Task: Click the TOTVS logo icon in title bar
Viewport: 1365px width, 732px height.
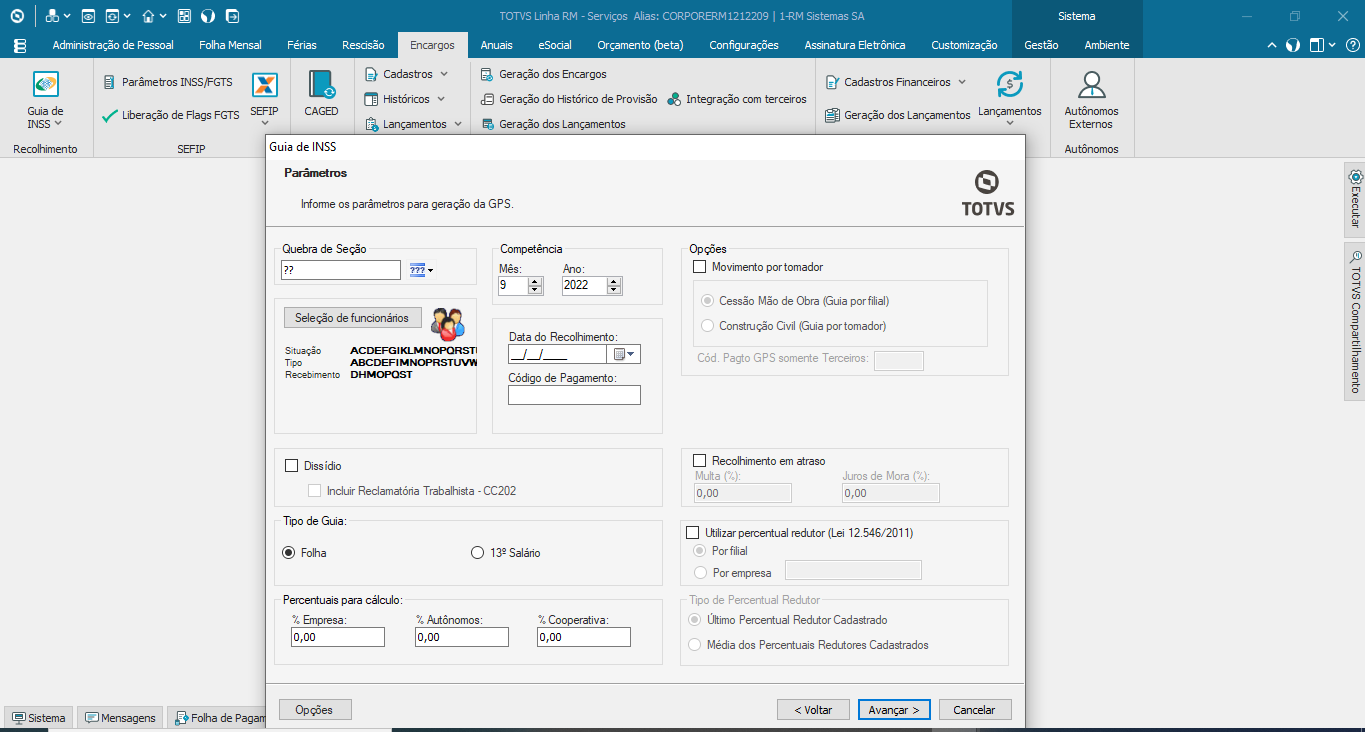Action: 16,16
